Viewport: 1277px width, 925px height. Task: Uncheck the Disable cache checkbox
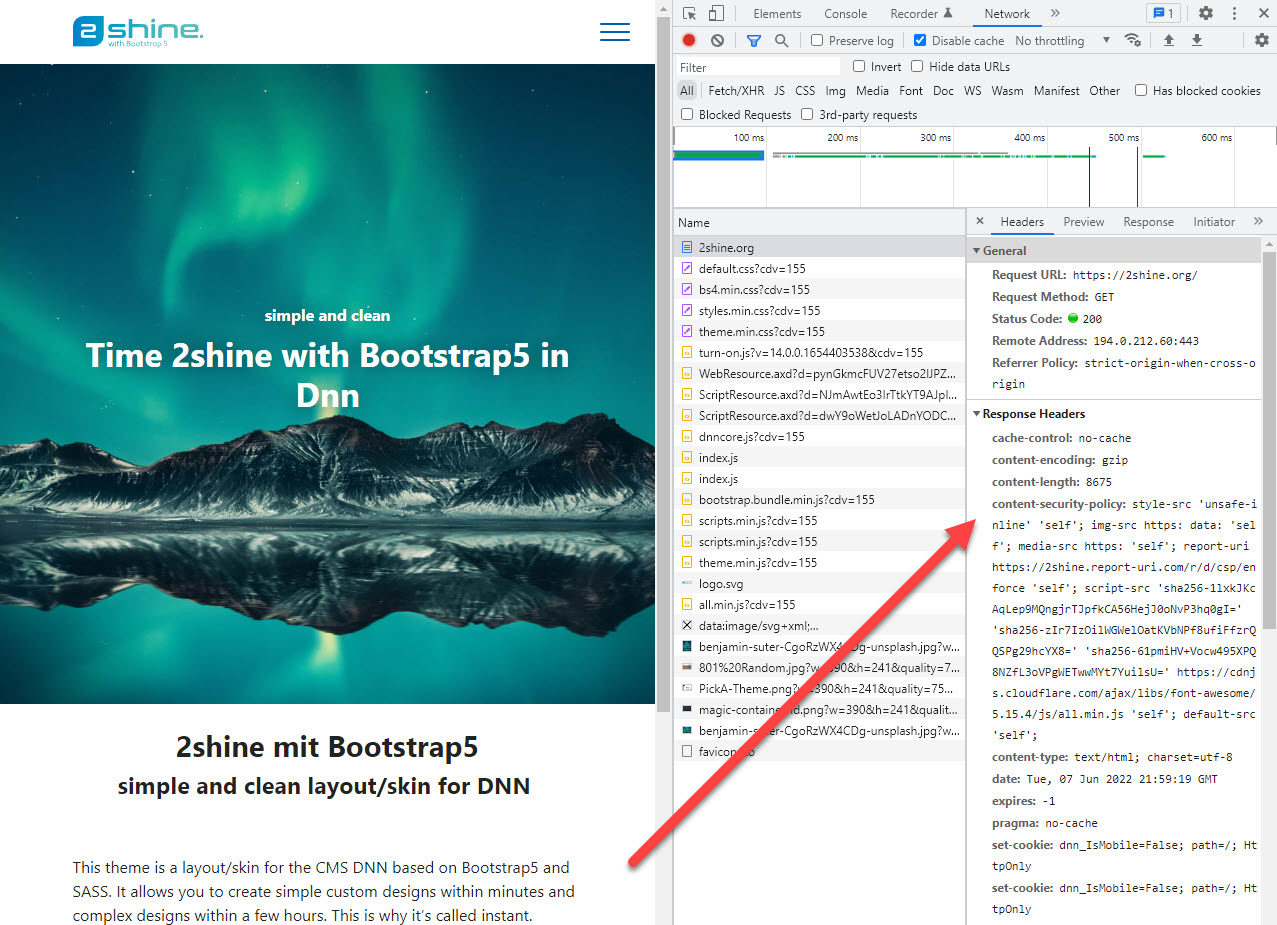(x=920, y=40)
